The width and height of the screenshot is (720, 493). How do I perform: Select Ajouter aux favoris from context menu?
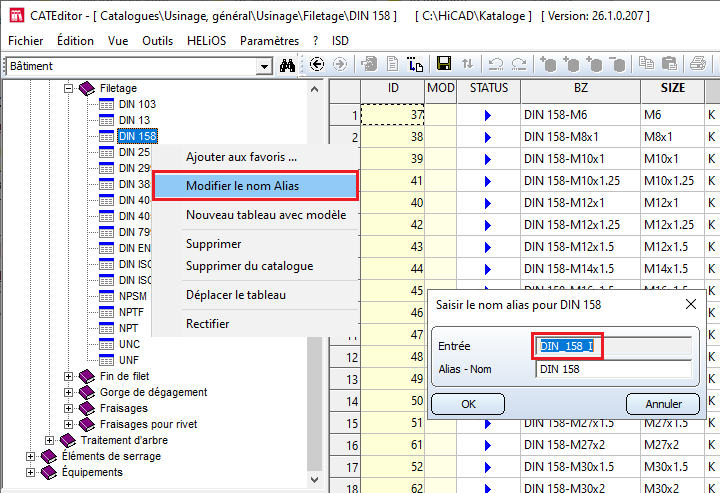241,157
